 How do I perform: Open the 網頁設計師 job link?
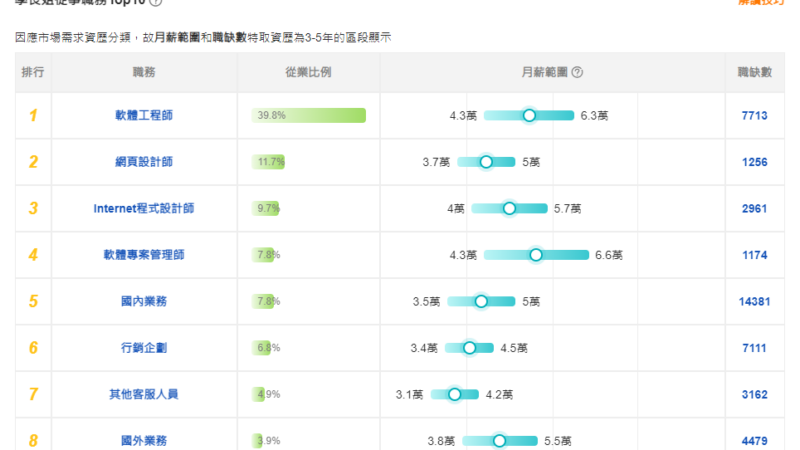(x=143, y=162)
